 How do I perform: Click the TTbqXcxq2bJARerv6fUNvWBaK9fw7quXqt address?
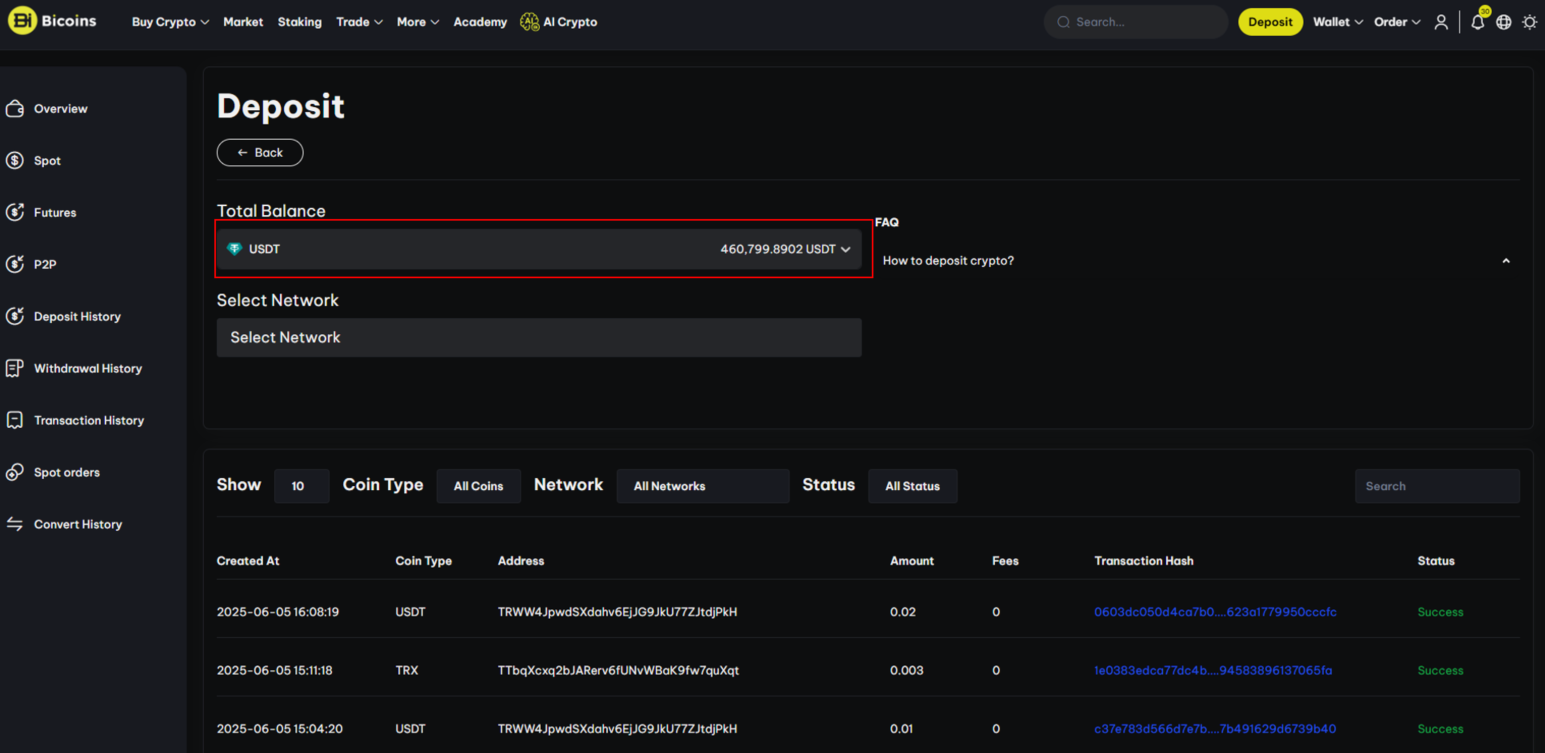pyautogui.click(x=618, y=670)
